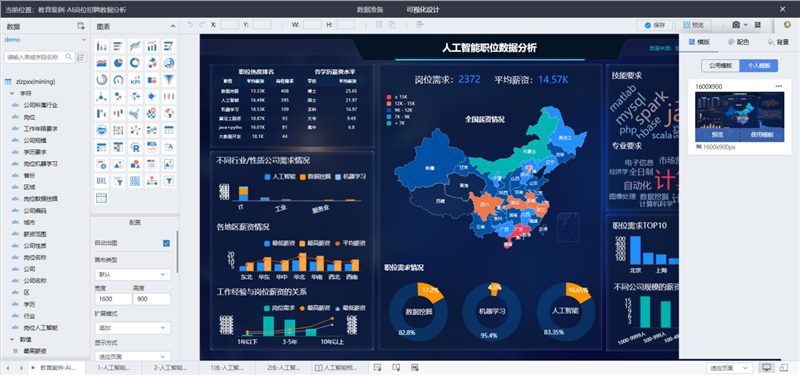Click the previous sheet tabs arrow

8,368
